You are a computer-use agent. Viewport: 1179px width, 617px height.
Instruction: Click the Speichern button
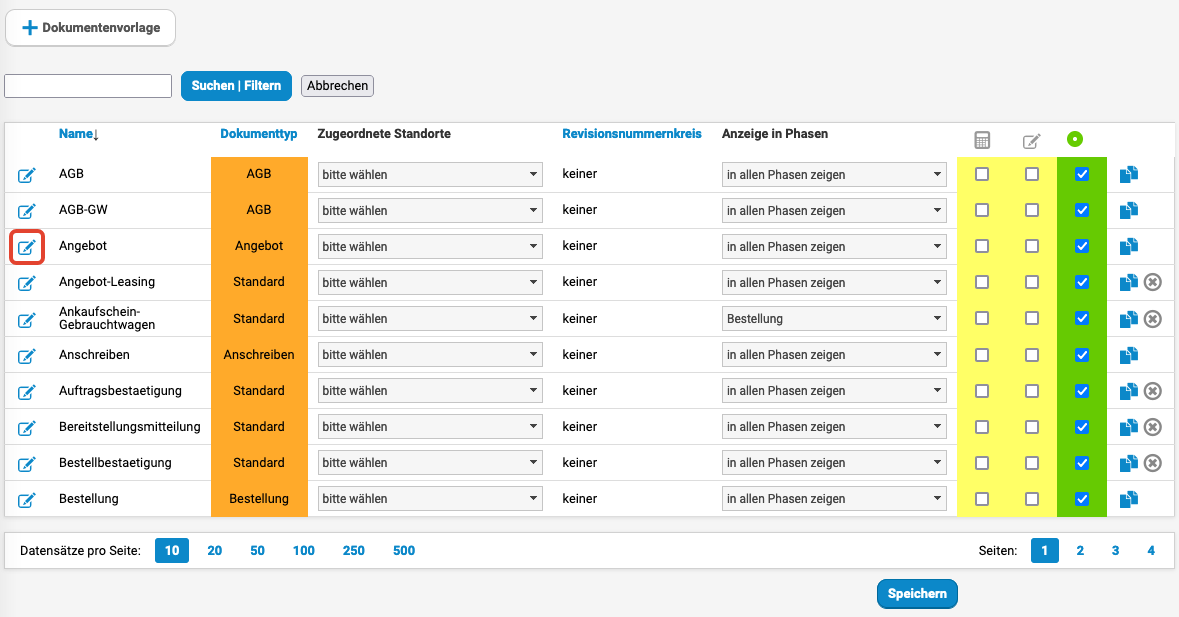[917, 594]
